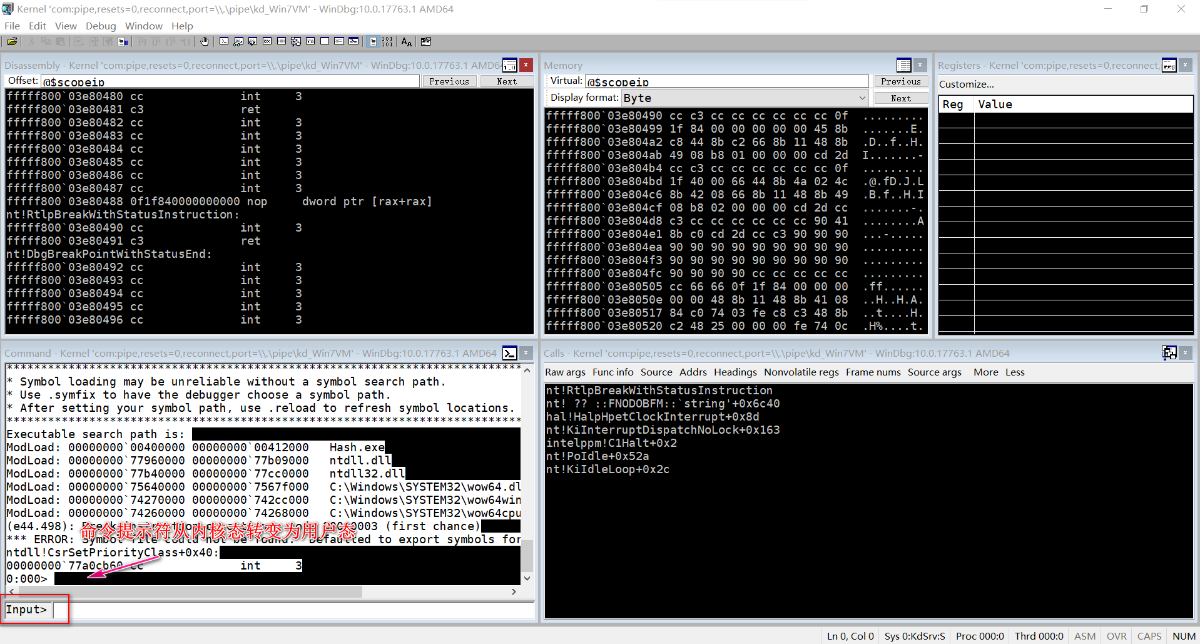Open the Locals window from toolbar
This screenshot has height=644, width=1200.
pos(252,42)
